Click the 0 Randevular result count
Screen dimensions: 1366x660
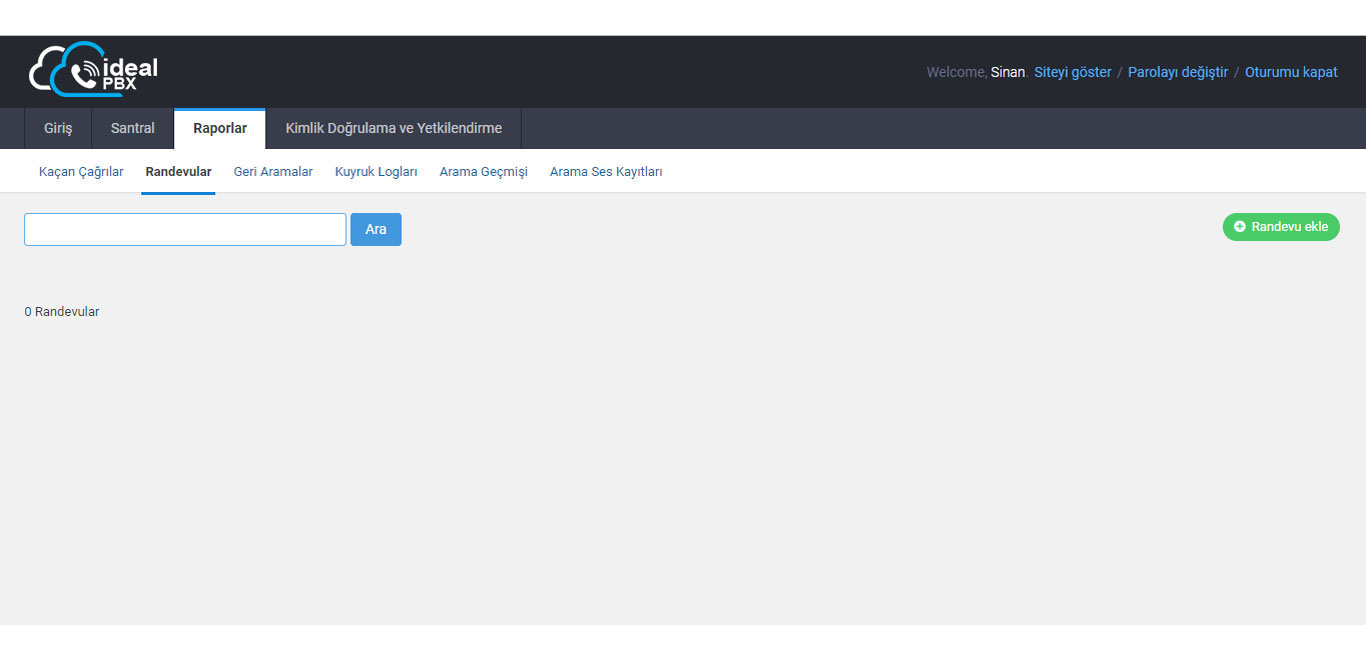pyautogui.click(x=62, y=312)
